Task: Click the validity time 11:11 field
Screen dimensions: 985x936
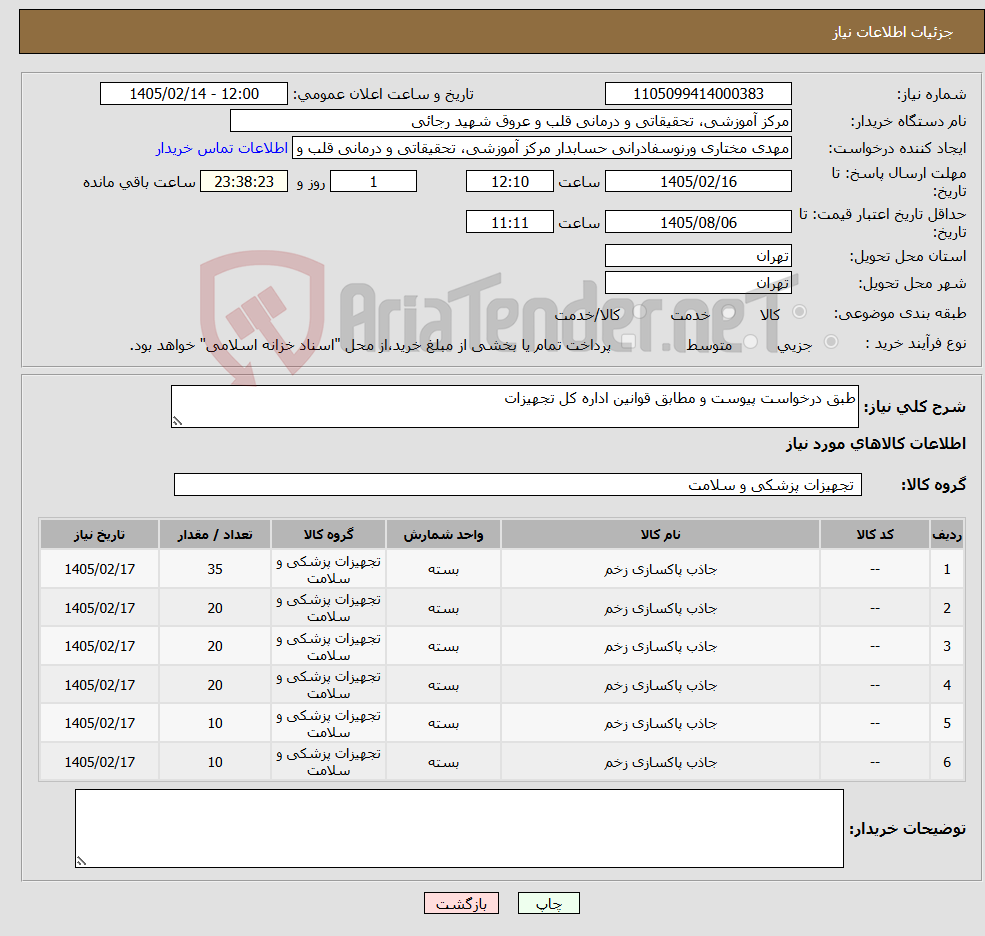Action: coord(509,222)
